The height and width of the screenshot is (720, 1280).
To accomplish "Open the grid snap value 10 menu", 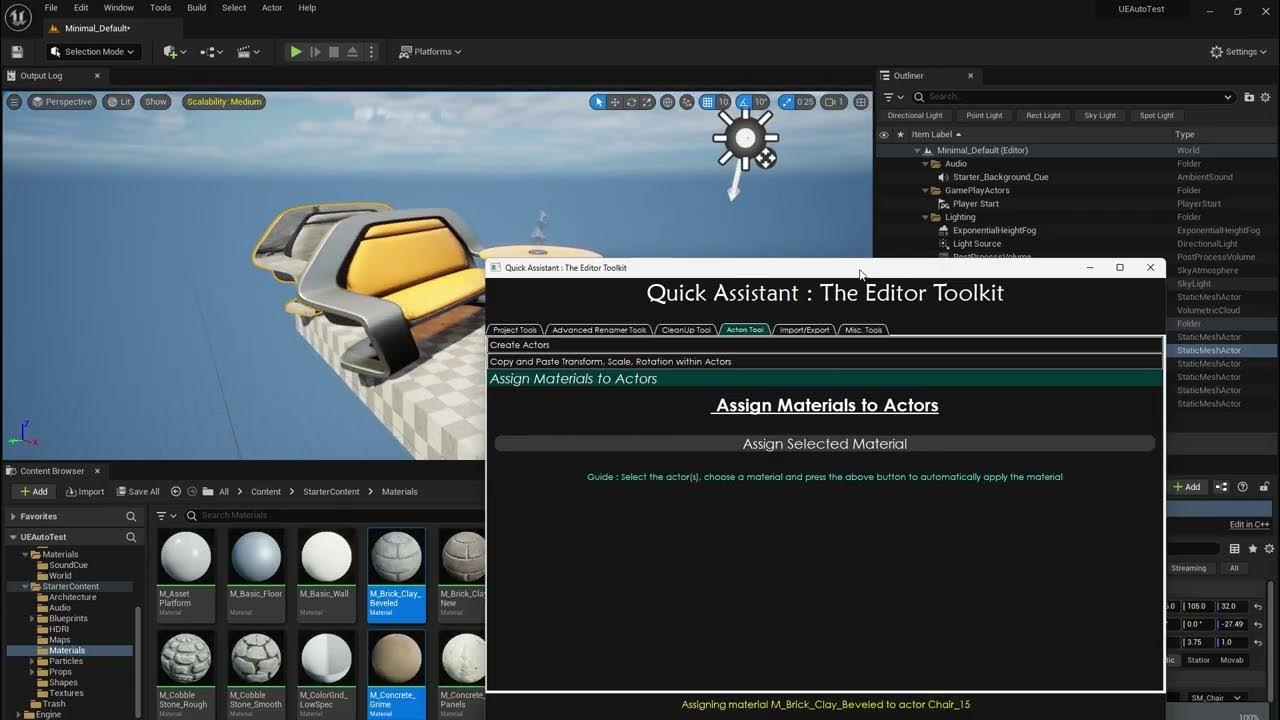I will (x=723, y=102).
